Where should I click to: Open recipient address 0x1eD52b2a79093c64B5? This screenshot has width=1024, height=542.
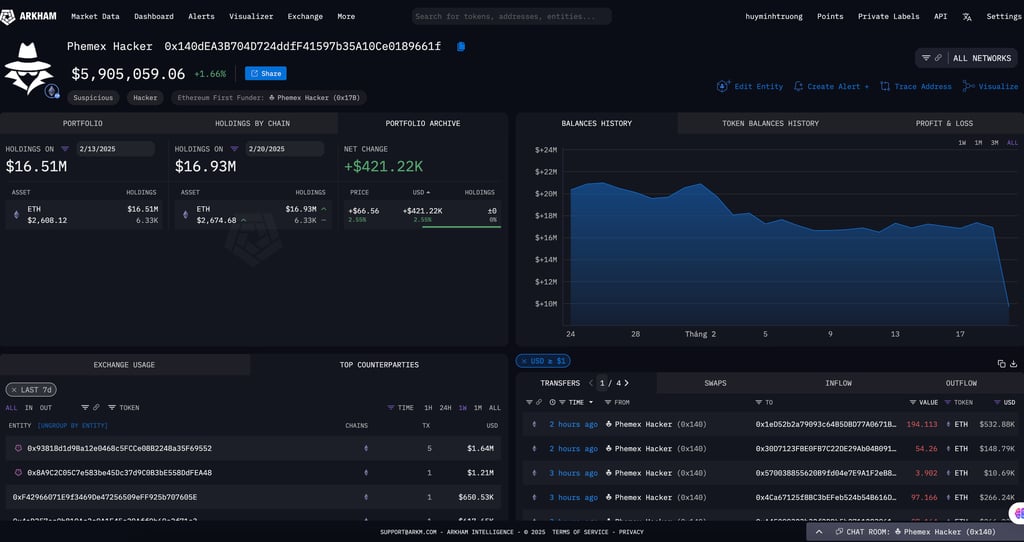pos(826,424)
